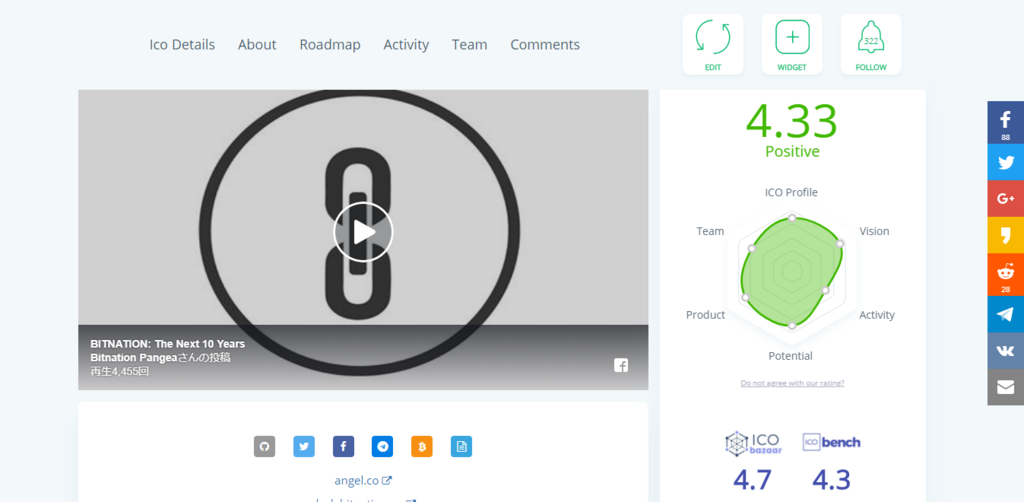Open the ICO bazaar logo

[x=753, y=443]
